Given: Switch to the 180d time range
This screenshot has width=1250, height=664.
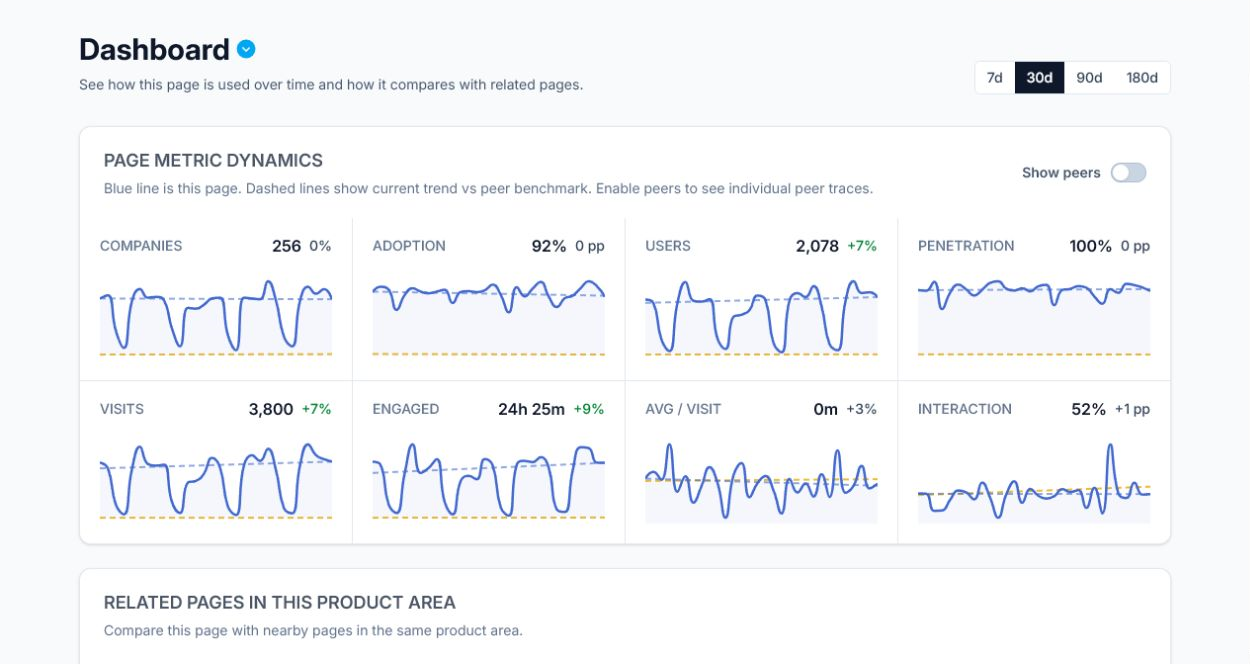Looking at the screenshot, I should [x=1142, y=78].
